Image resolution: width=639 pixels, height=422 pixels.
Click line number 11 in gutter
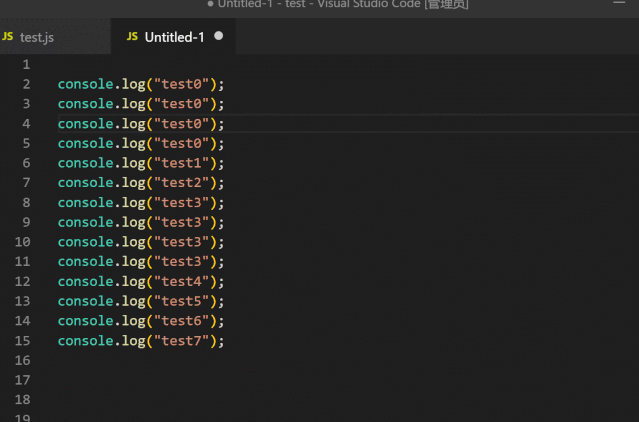pos(22,262)
